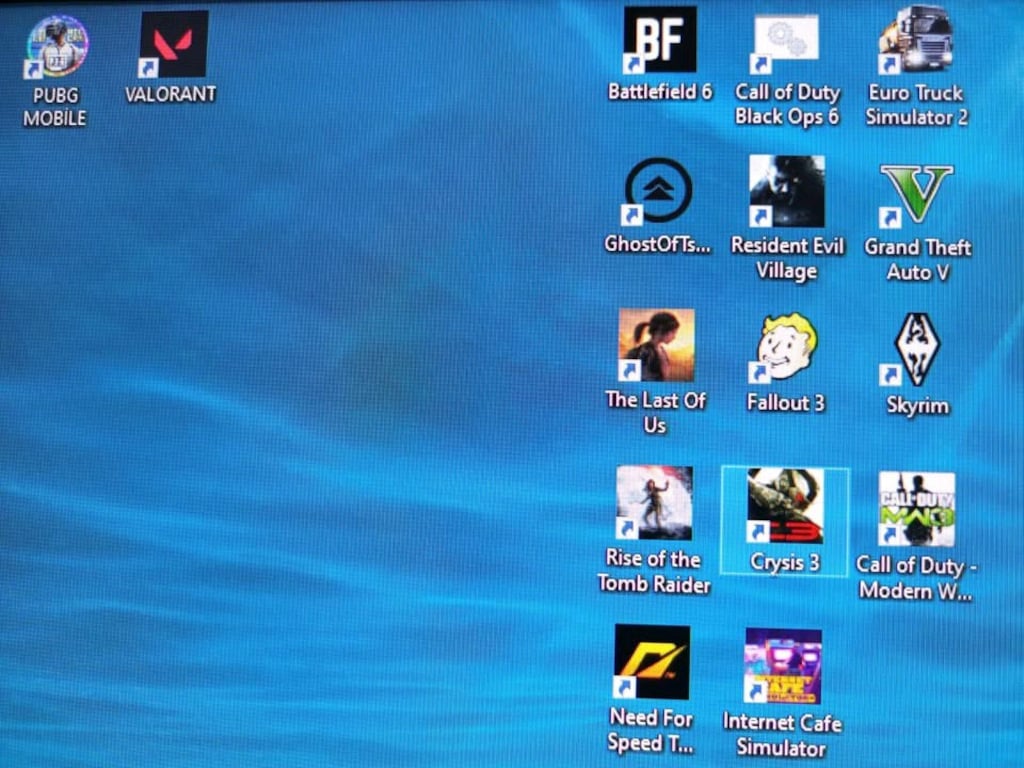Click the GhostOfTs... shortcut icon
The image size is (1024, 768).
pos(658,191)
